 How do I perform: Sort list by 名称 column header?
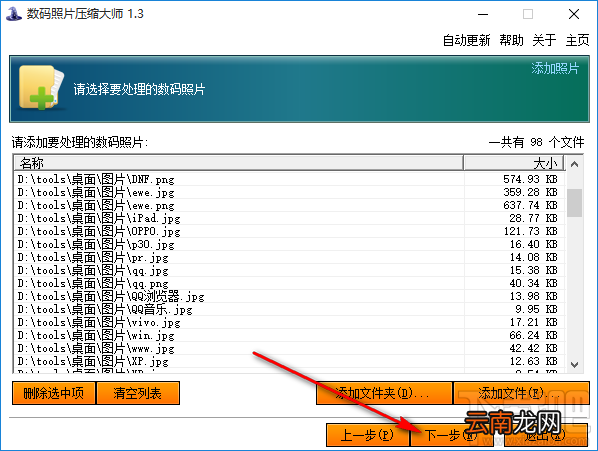(239, 163)
